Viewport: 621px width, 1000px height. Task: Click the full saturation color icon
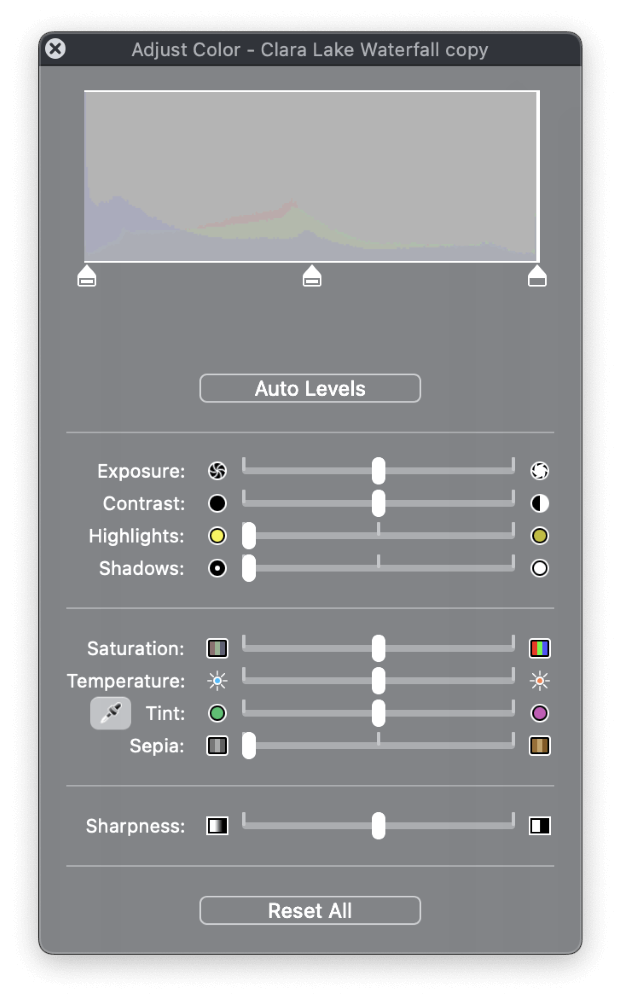click(539, 648)
